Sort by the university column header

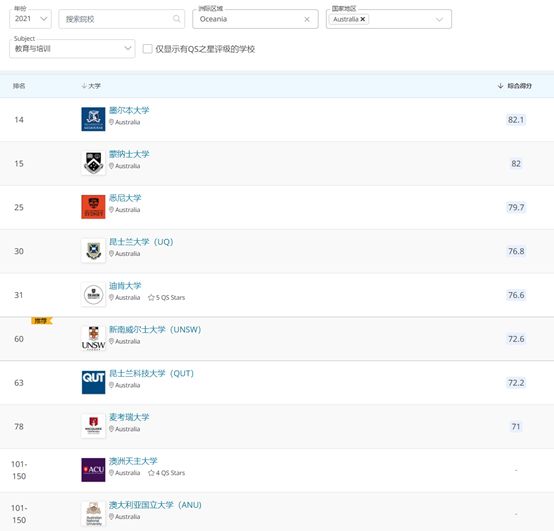pyautogui.click(x=91, y=86)
